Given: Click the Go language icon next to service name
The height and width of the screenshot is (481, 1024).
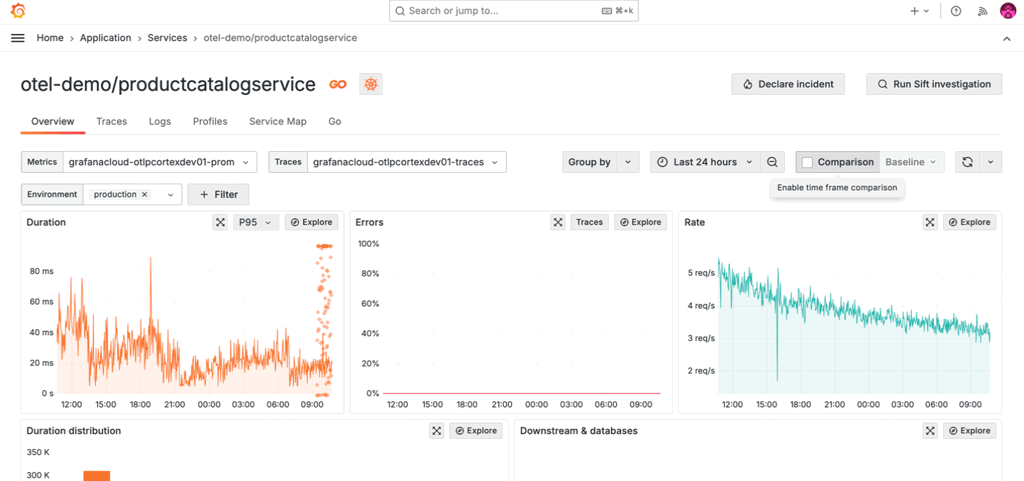Looking at the screenshot, I should tap(338, 84).
